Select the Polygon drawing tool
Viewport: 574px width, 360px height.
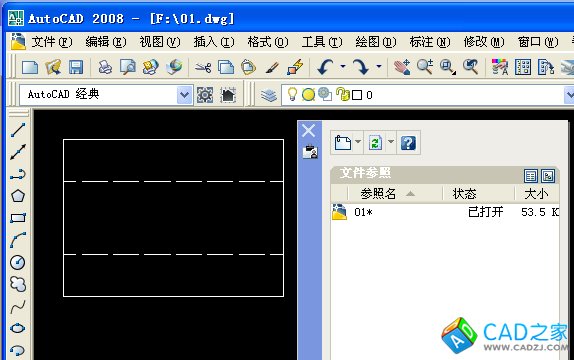18,196
